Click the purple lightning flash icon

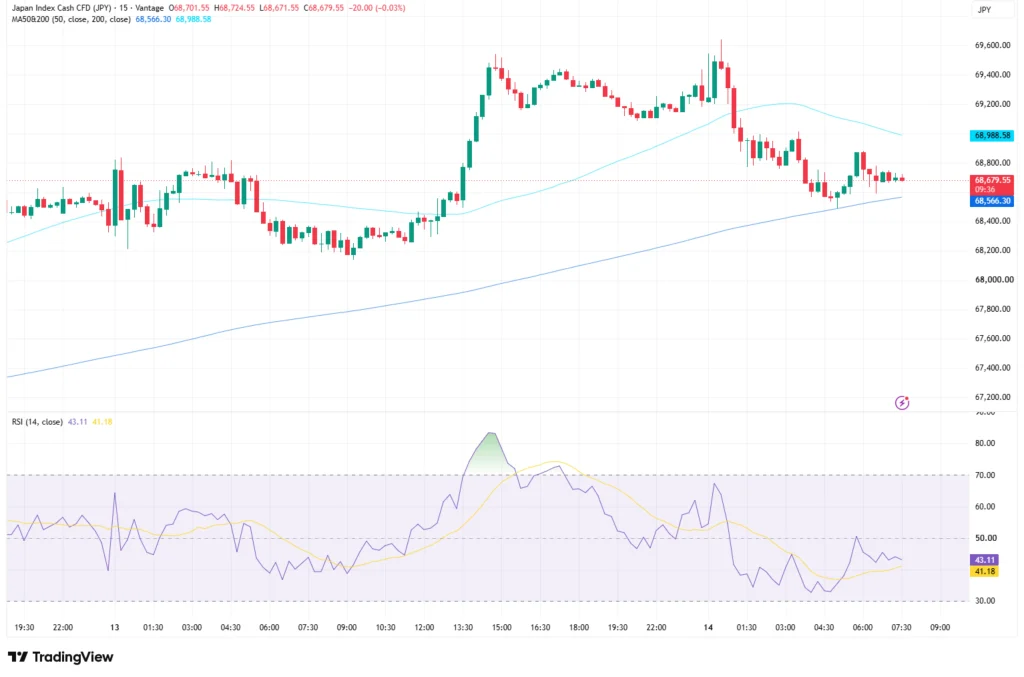[902, 403]
